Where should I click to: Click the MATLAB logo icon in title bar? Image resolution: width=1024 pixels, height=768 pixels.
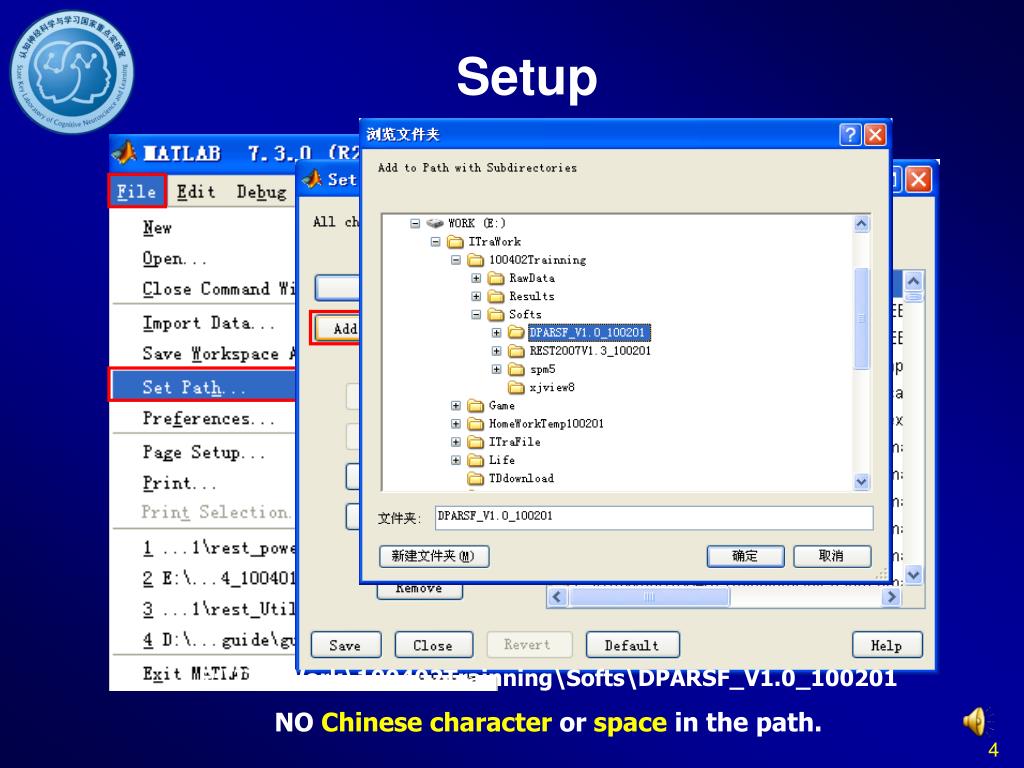(124, 153)
